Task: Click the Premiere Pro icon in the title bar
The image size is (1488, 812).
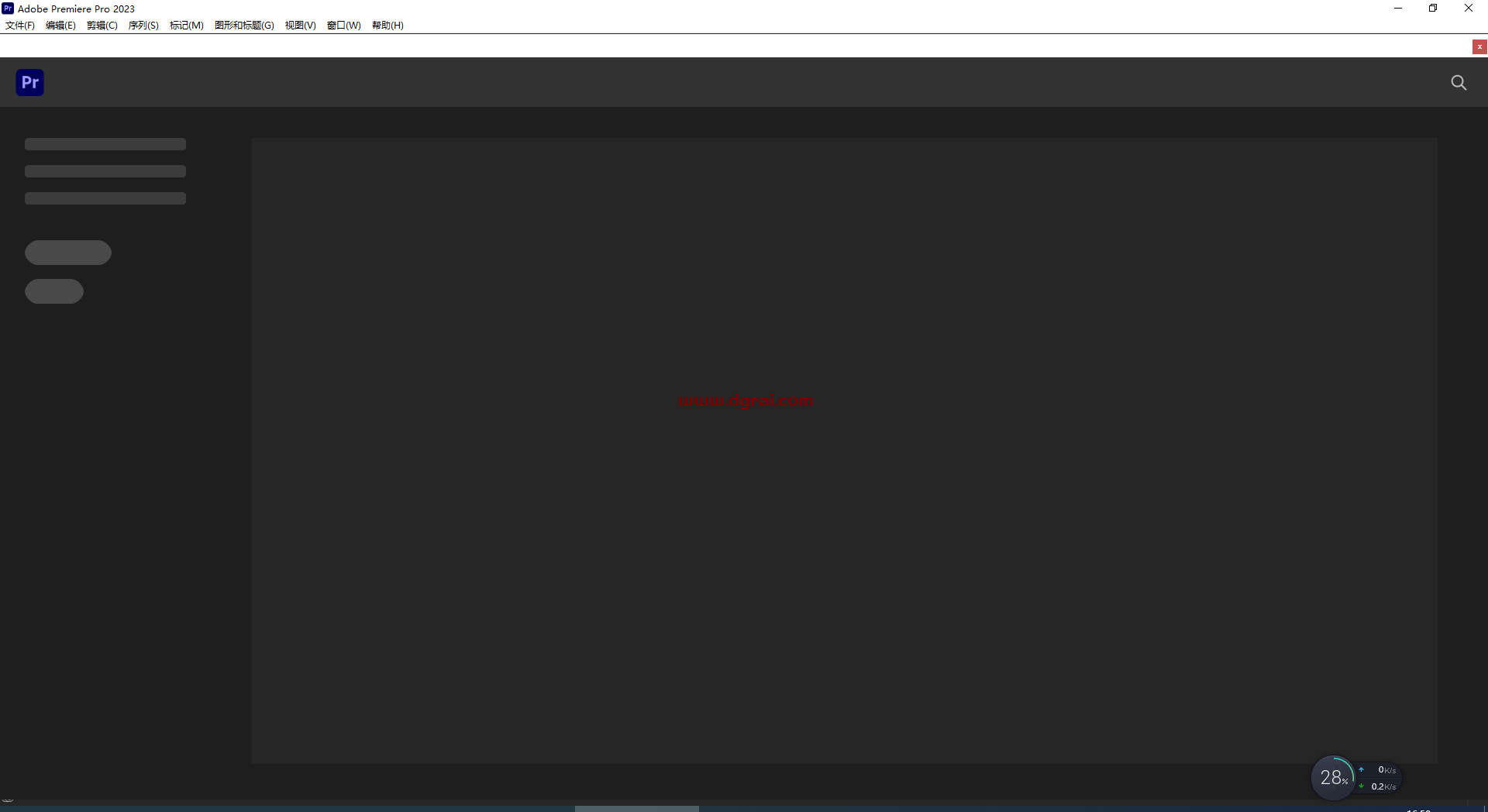Action: 8,9
